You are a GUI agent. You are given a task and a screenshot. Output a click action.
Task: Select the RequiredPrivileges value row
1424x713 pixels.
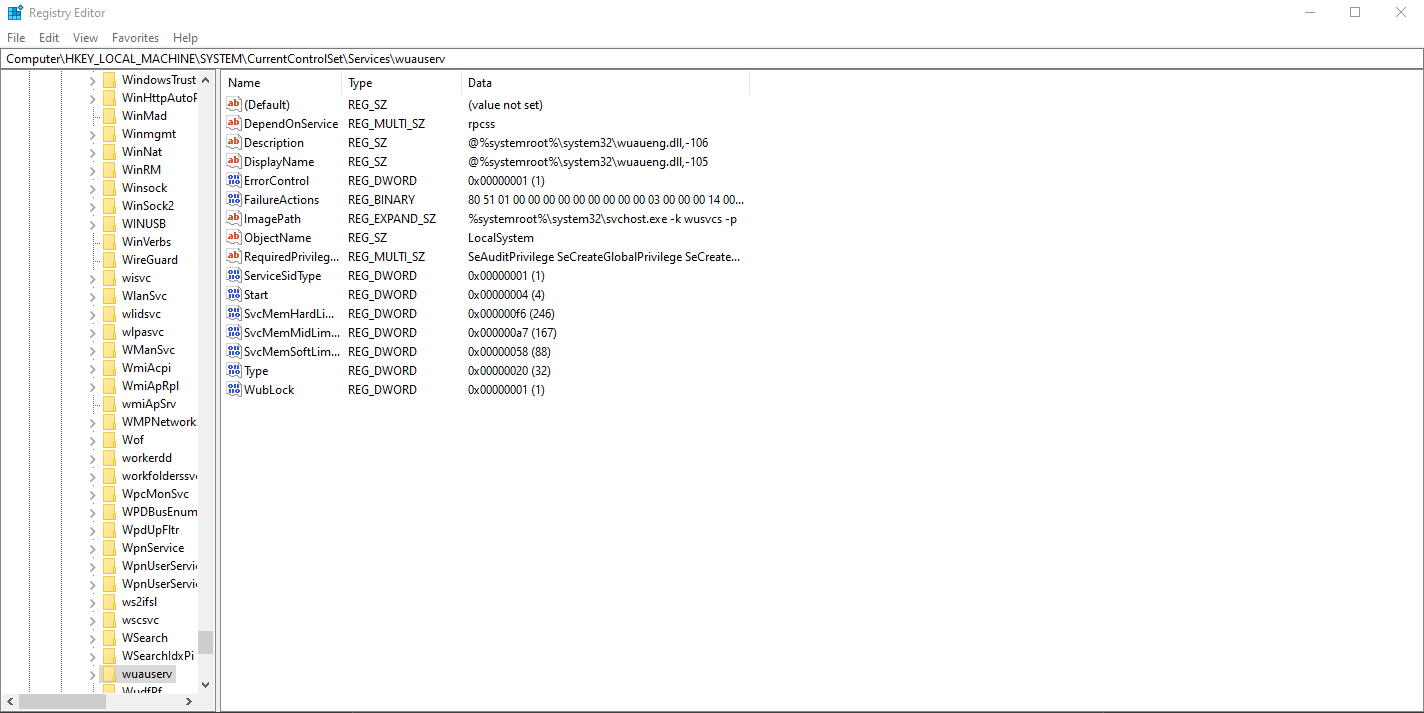point(485,257)
